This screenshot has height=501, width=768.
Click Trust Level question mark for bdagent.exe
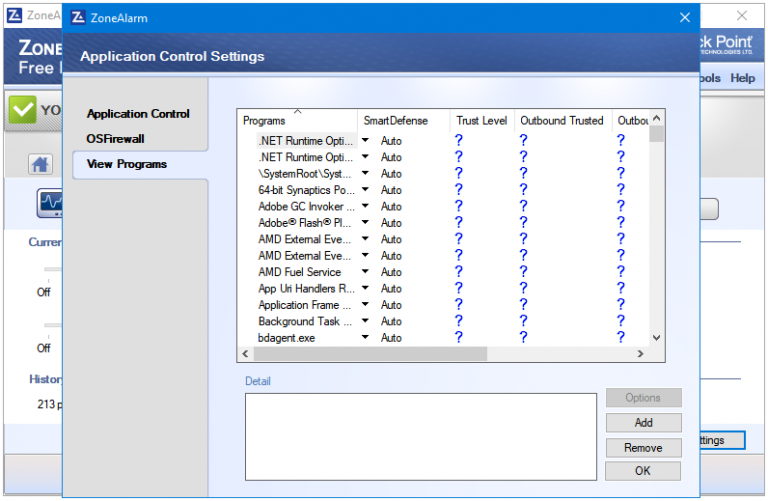[x=458, y=337]
